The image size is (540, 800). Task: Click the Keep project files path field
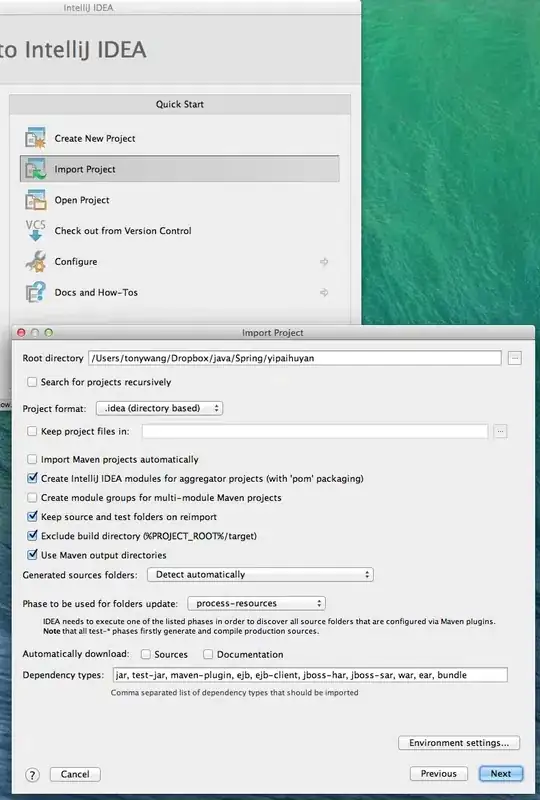tap(315, 432)
